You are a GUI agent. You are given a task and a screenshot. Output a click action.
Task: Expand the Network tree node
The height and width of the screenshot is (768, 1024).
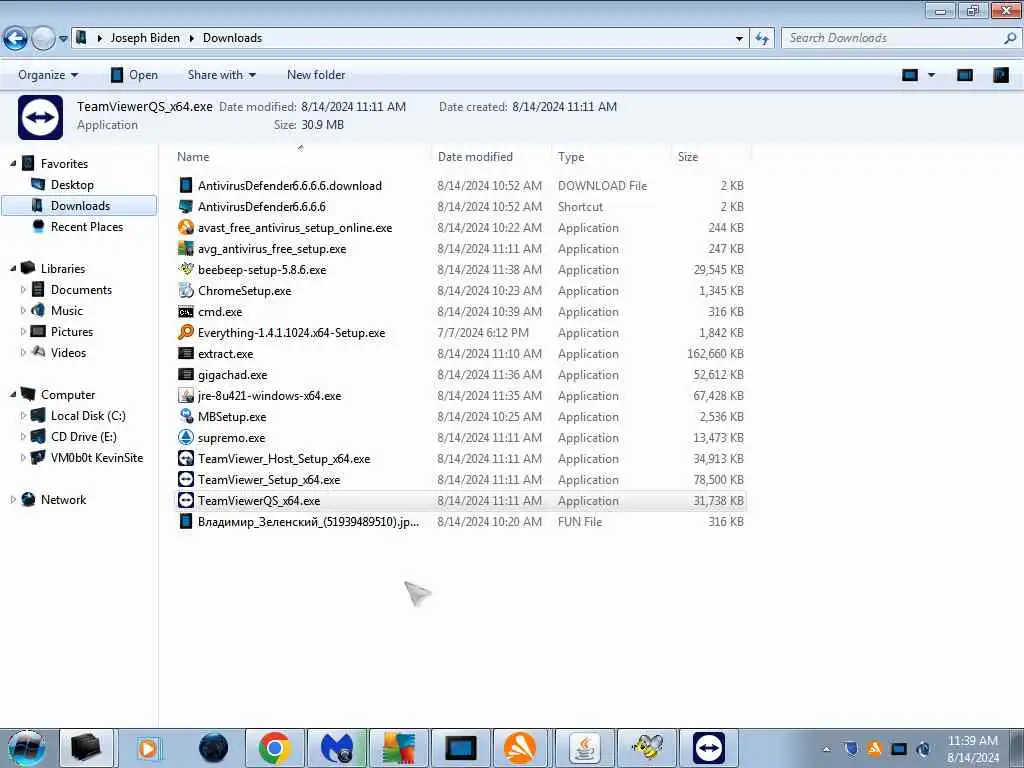click(x=13, y=500)
